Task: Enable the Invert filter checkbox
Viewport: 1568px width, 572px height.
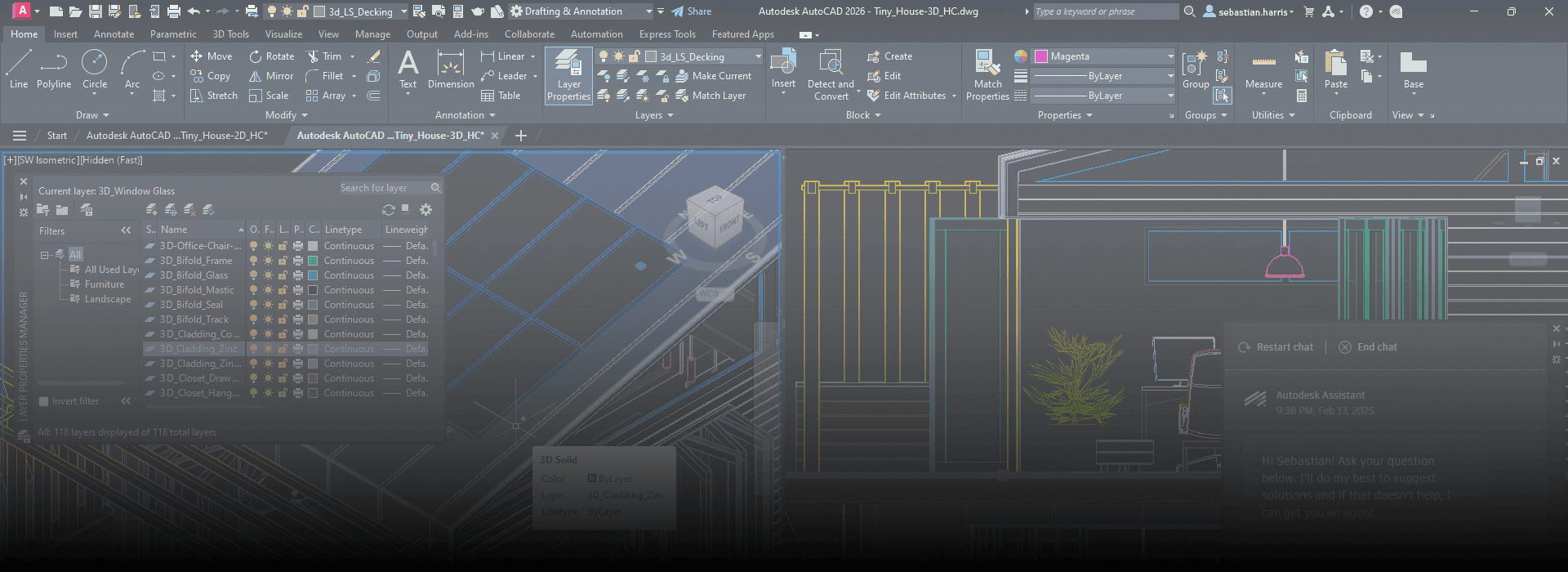Action: coord(44,401)
